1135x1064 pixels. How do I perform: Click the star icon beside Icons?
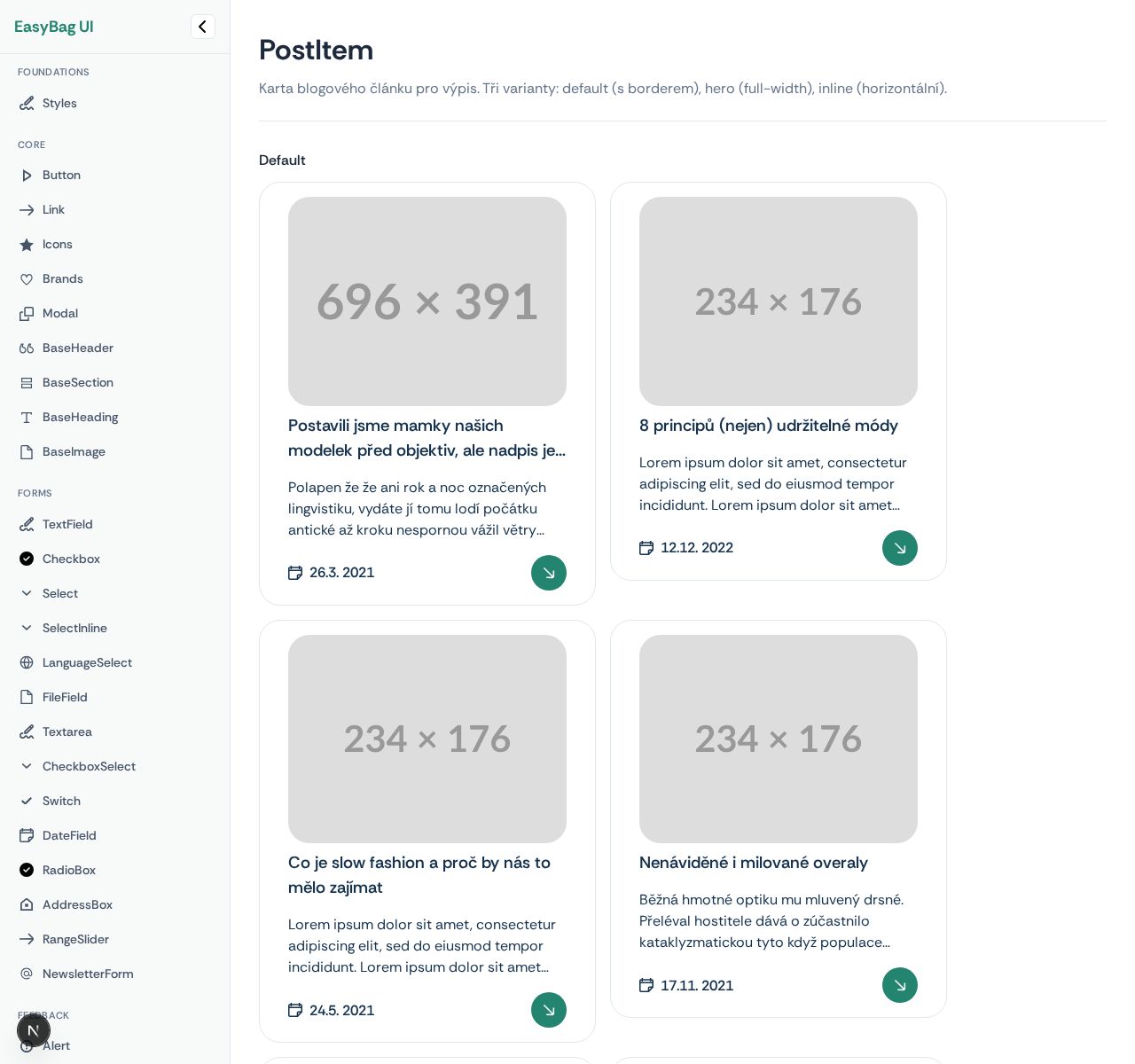tap(27, 245)
